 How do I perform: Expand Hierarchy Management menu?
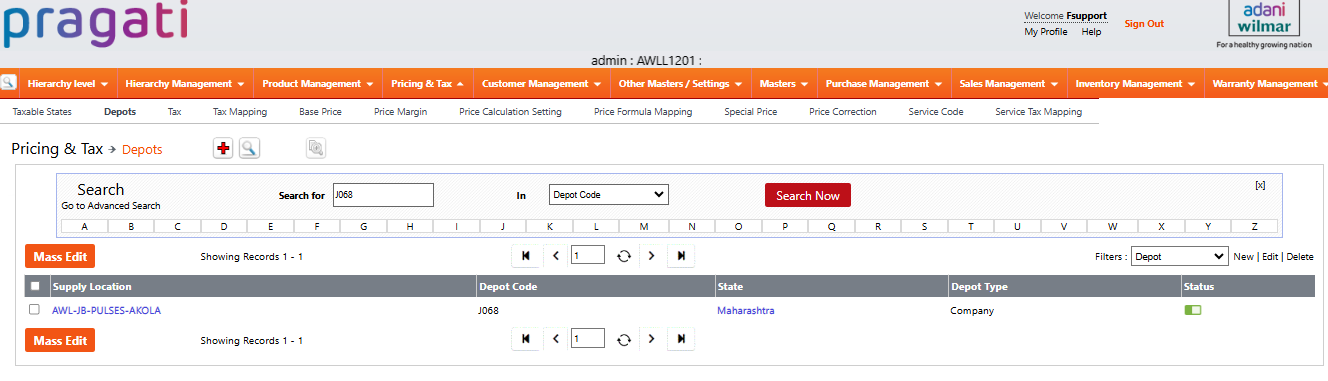(185, 83)
